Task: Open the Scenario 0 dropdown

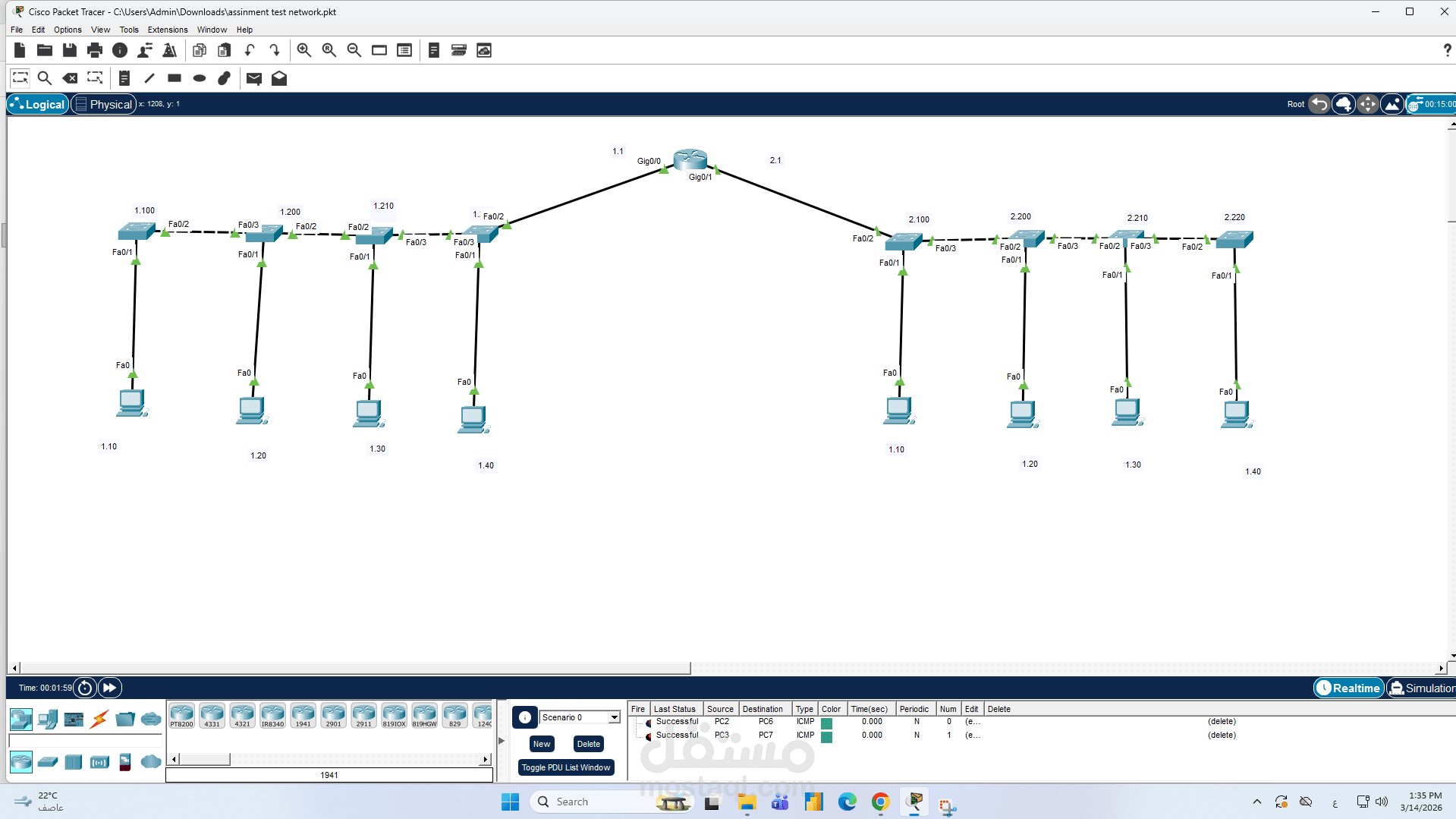Action: (613, 717)
